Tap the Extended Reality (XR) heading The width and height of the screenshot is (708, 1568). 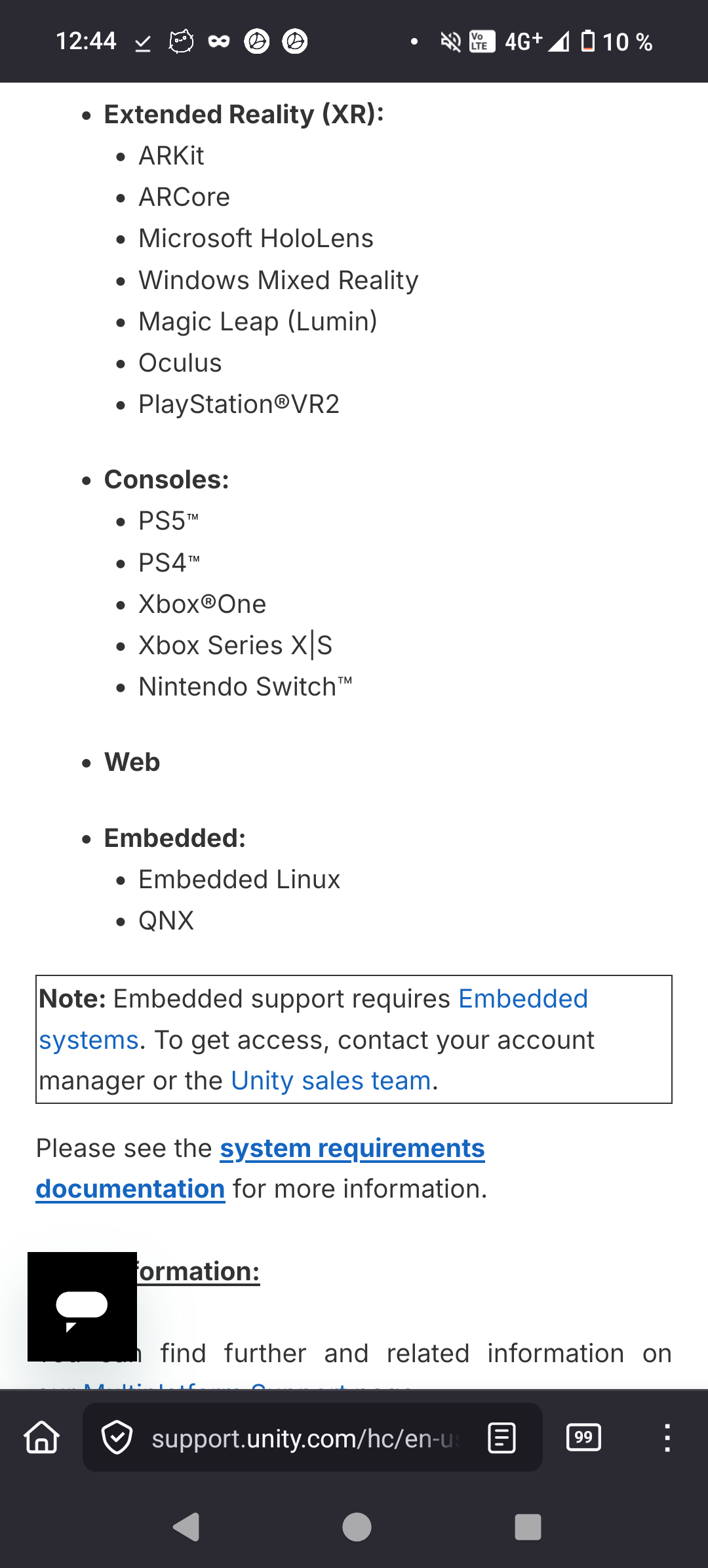244,114
